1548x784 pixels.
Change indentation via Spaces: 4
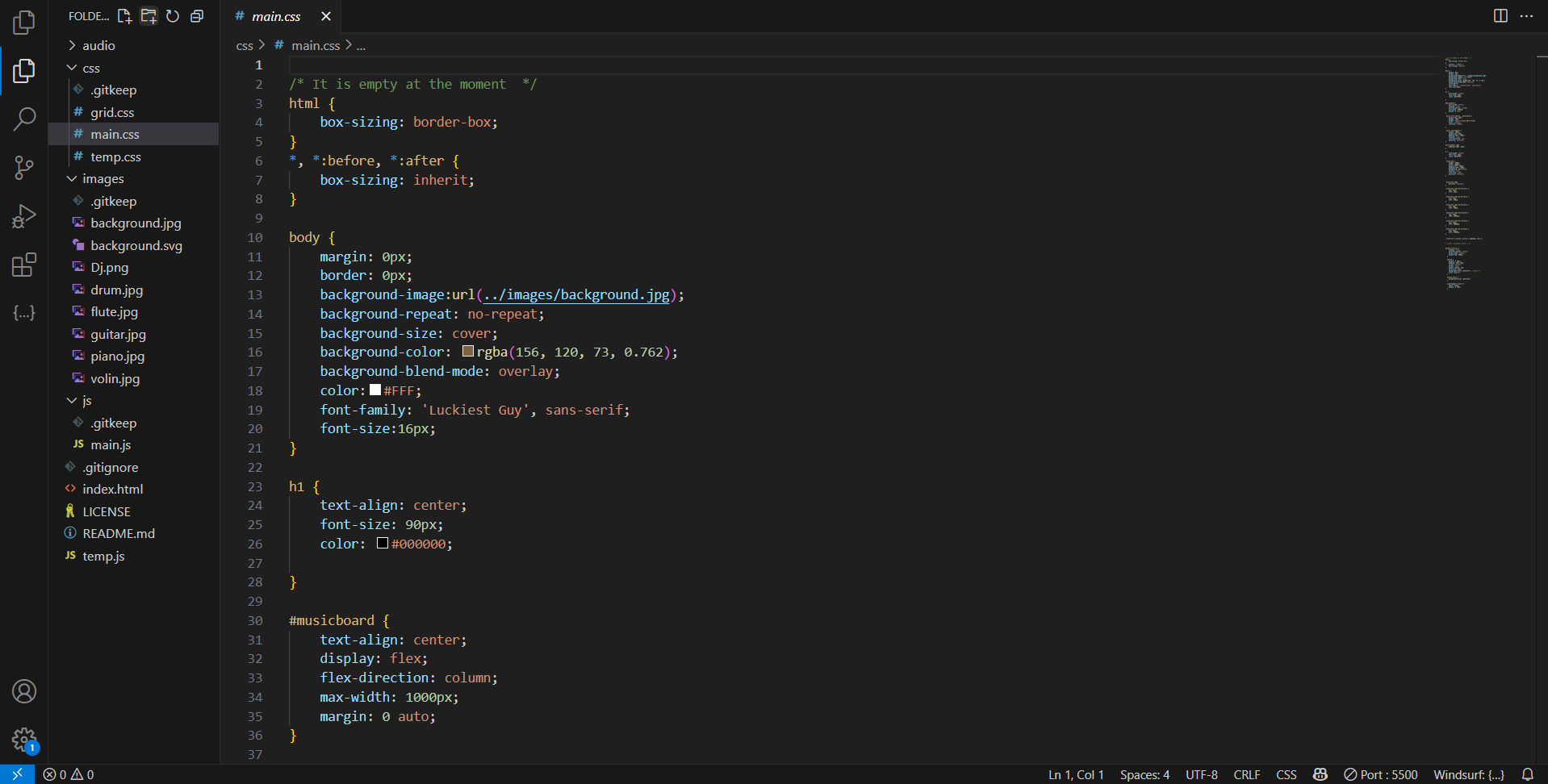pos(1144,774)
